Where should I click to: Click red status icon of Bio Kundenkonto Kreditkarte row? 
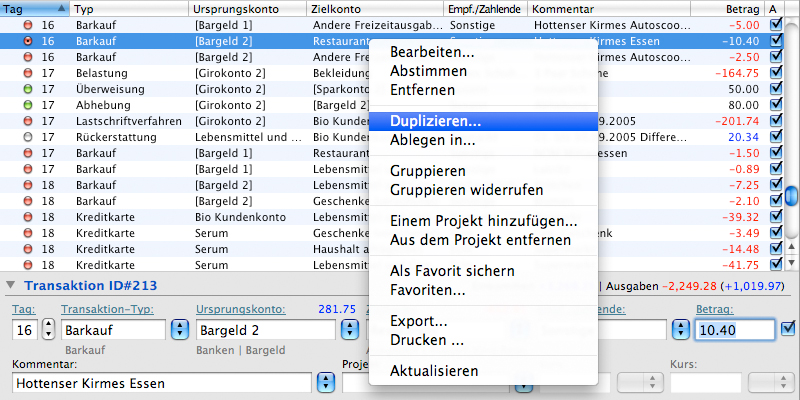coord(28,217)
